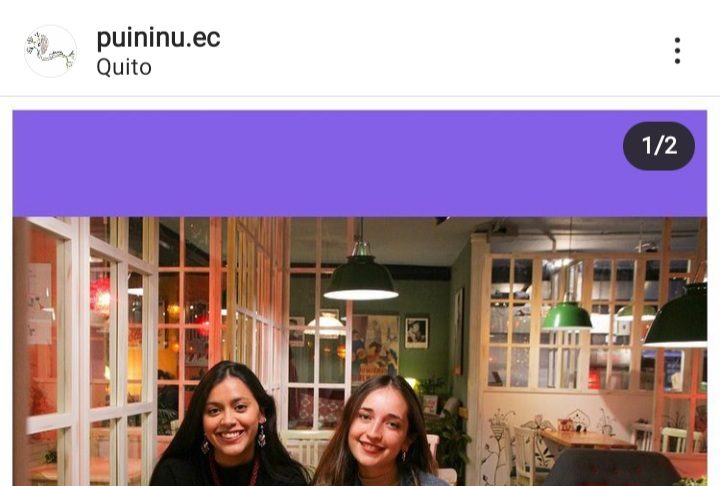Screen dimensions: 720x486
Task: Click the red glowing lamp behind the glass
Action: point(101,296)
